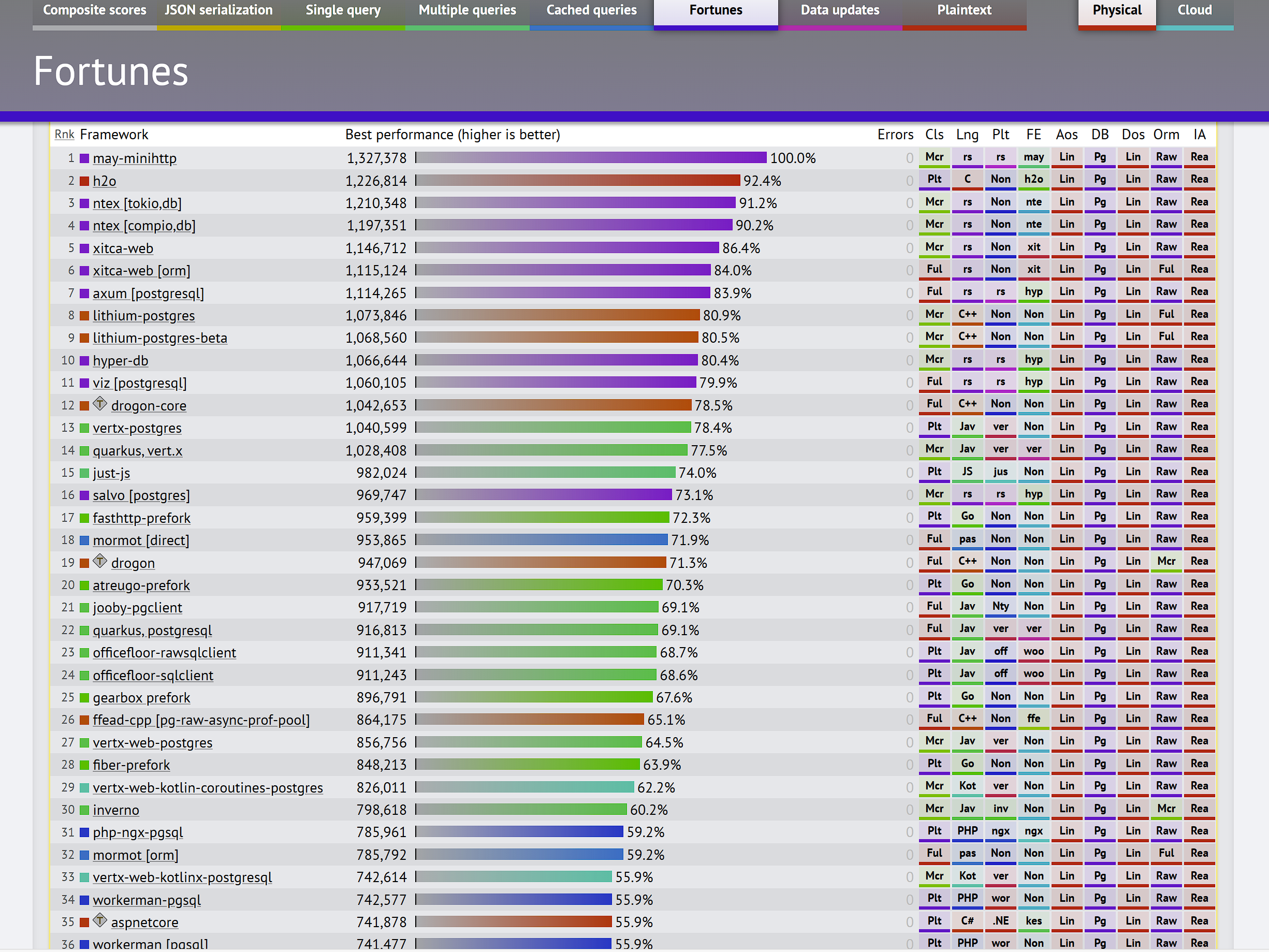Click purple color square for may-minihttp

pyautogui.click(x=84, y=159)
